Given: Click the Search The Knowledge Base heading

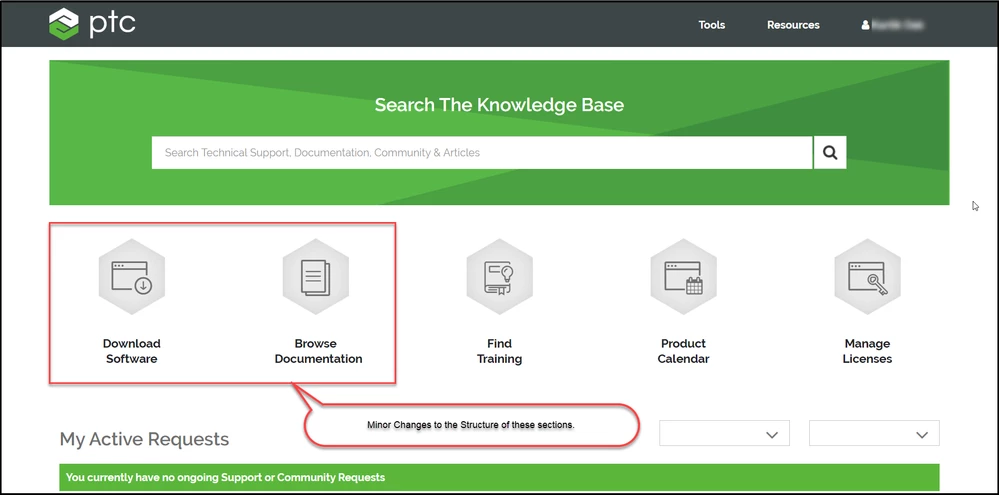Looking at the screenshot, I should [499, 104].
